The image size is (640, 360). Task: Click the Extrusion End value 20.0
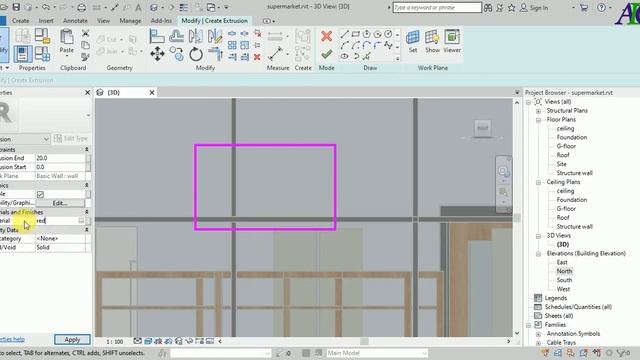coord(60,158)
